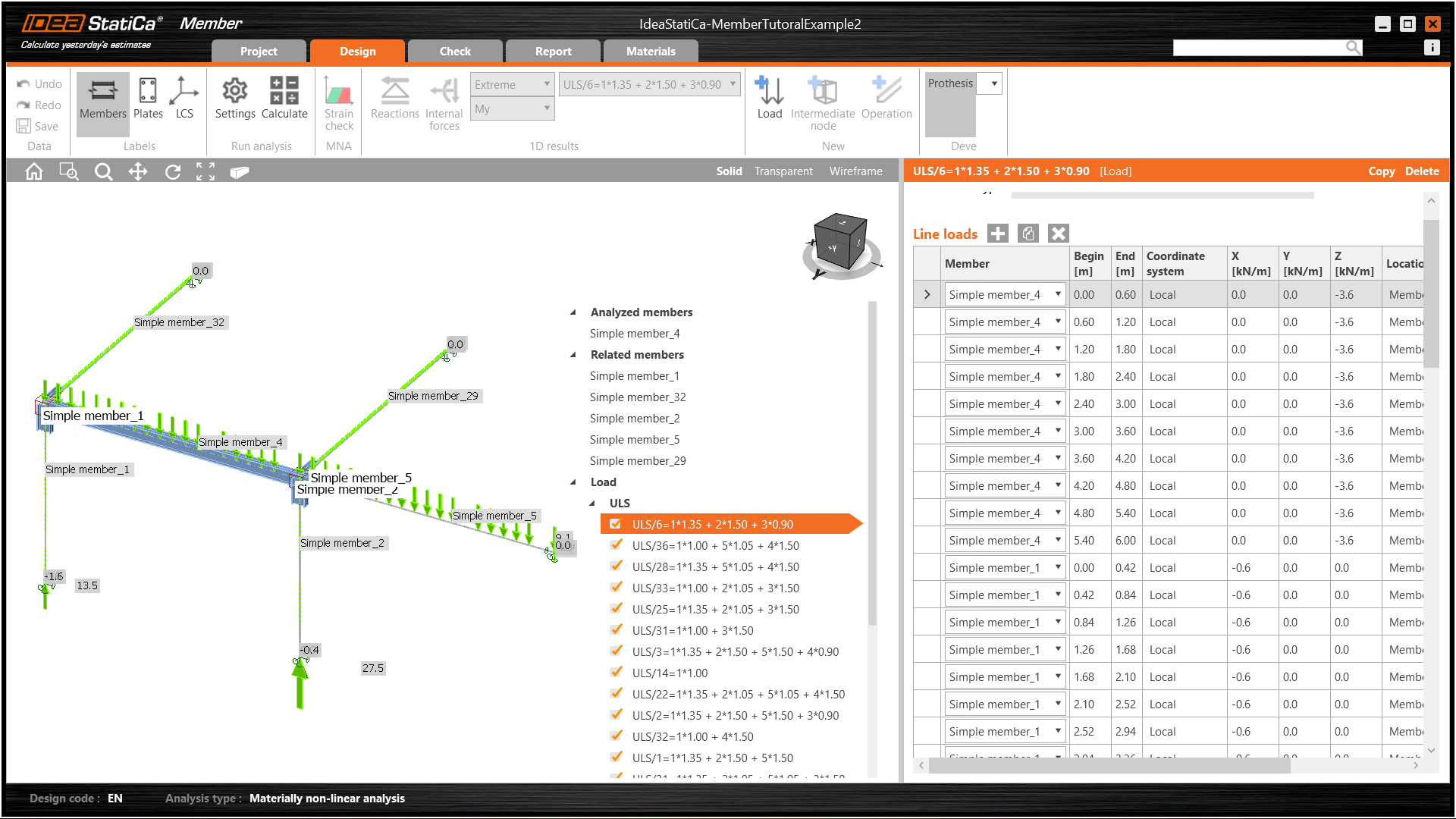Select the LCS tool
Image resolution: width=1456 pixels, height=819 pixels.
click(184, 99)
